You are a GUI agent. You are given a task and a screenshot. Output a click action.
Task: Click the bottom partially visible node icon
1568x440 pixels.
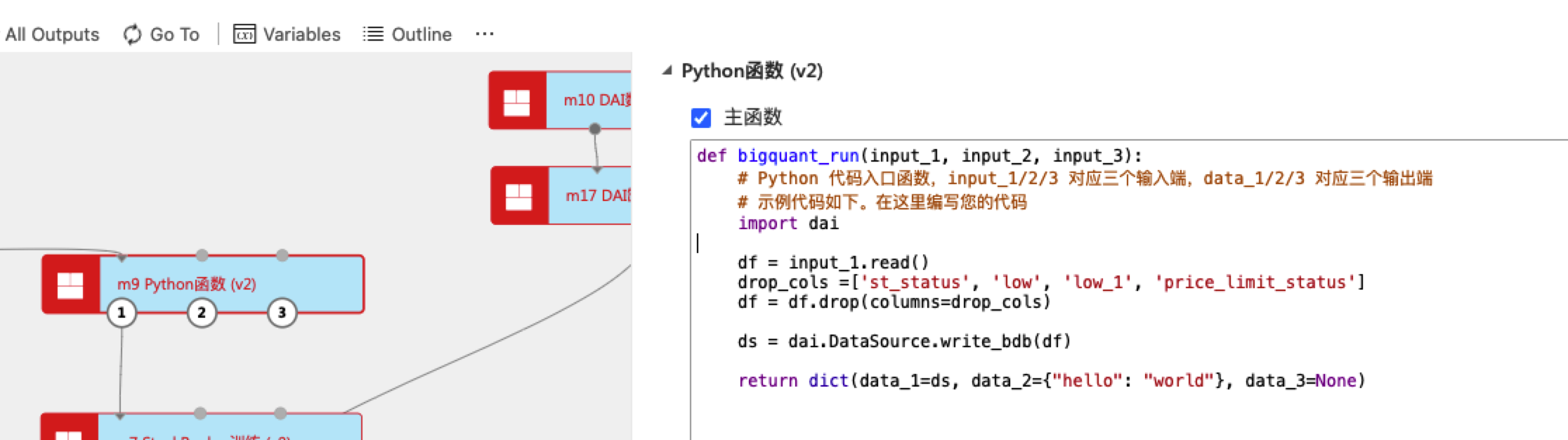click(69, 433)
